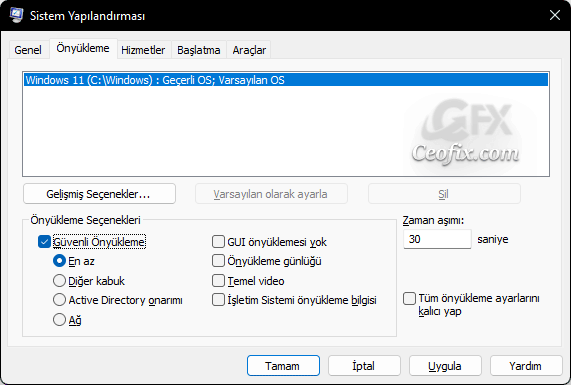Click the Sil button
This screenshot has width=571, height=385.
coord(444,194)
